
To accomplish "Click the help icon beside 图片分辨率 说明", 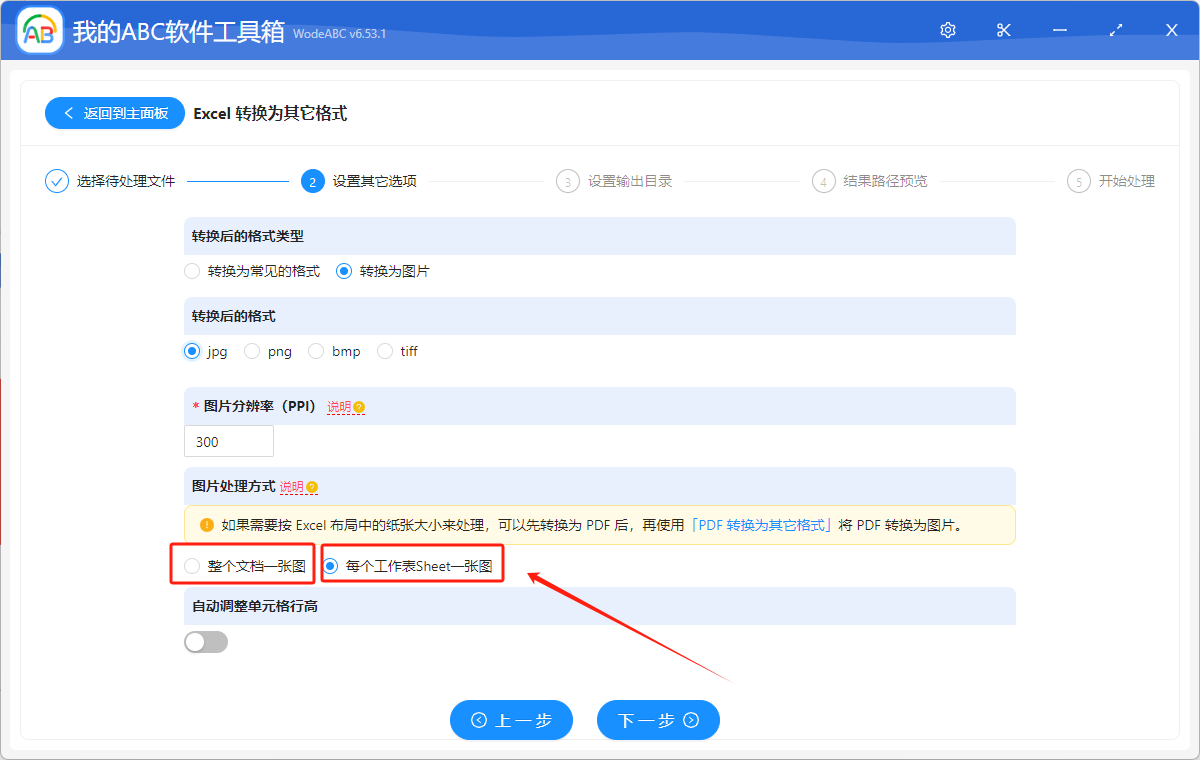I will [x=358, y=407].
